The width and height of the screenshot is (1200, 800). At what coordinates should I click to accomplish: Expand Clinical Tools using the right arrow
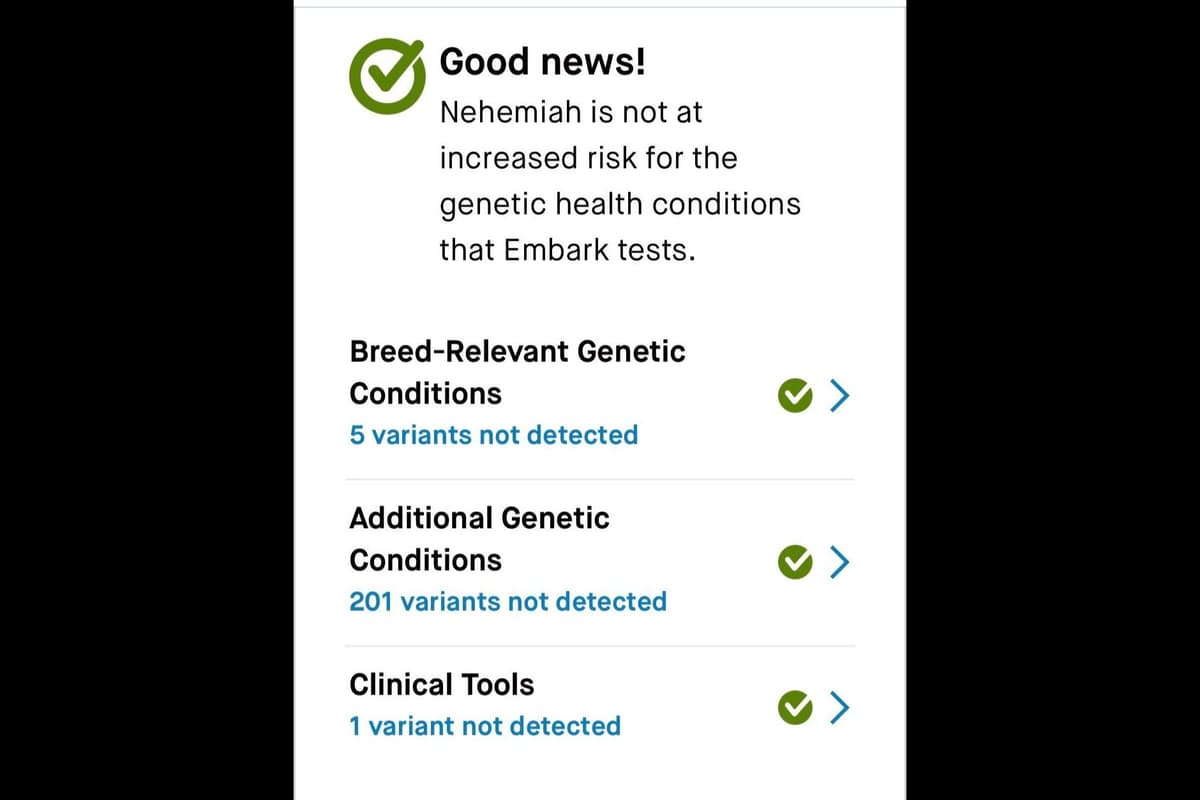tap(840, 708)
